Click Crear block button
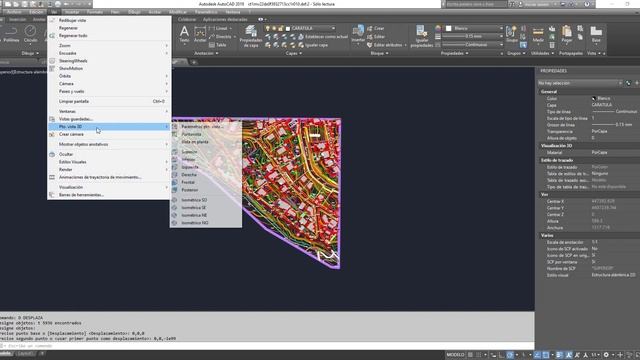The height and width of the screenshot is (360, 640). point(376,28)
